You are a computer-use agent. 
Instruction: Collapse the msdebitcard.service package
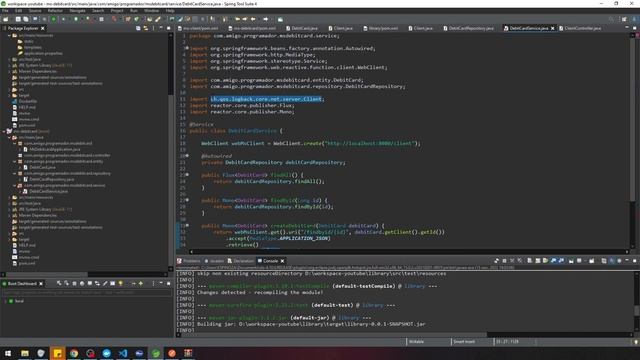(15, 185)
